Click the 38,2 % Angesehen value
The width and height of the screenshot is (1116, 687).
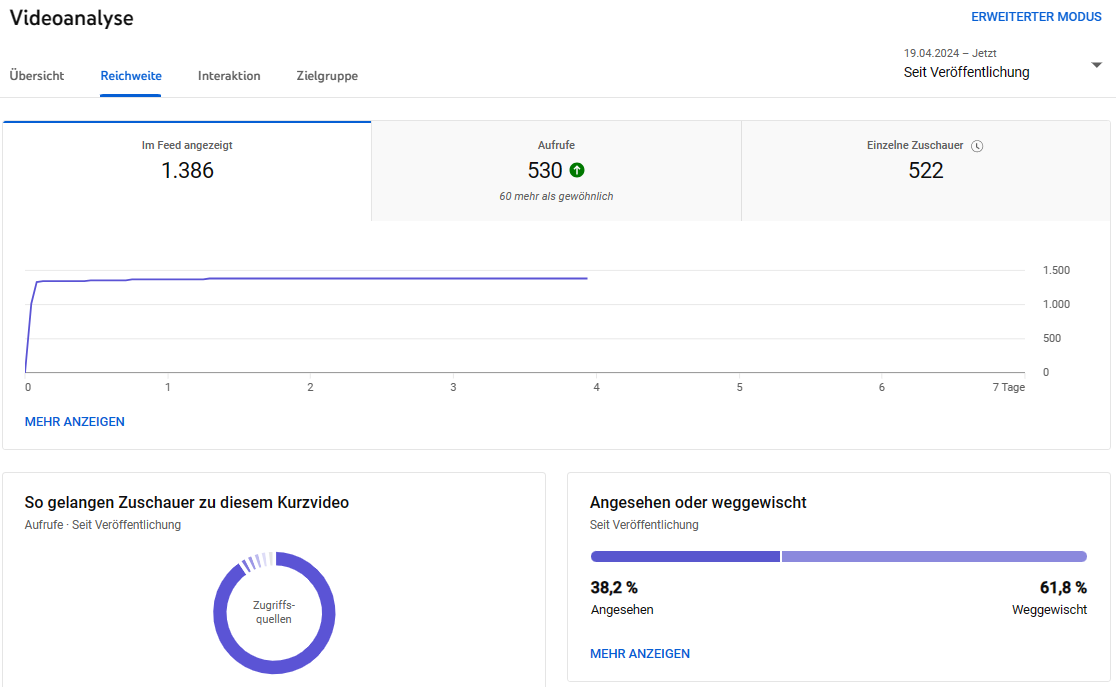[614, 588]
